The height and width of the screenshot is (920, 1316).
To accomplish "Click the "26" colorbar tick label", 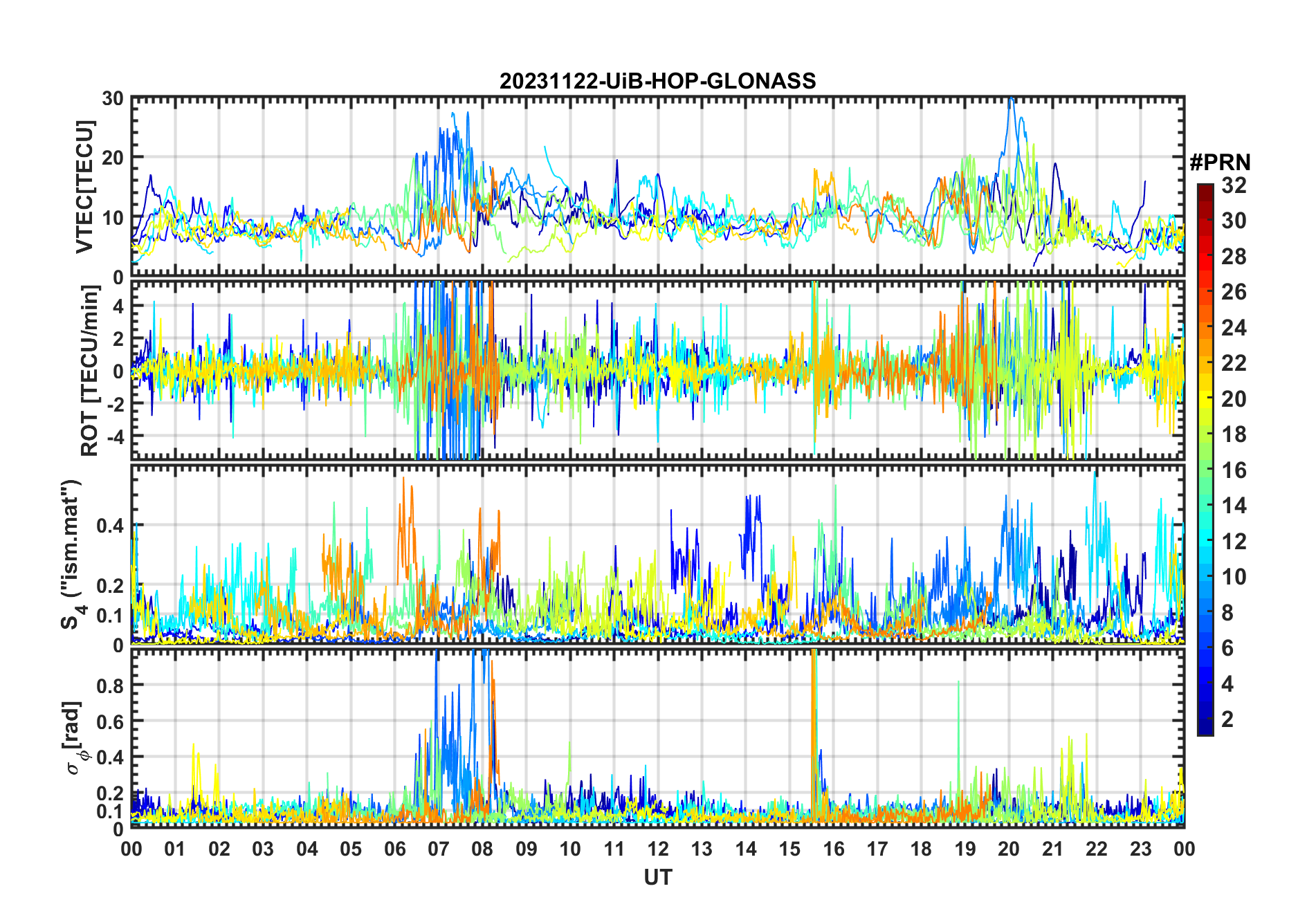I will pos(1234,292).
